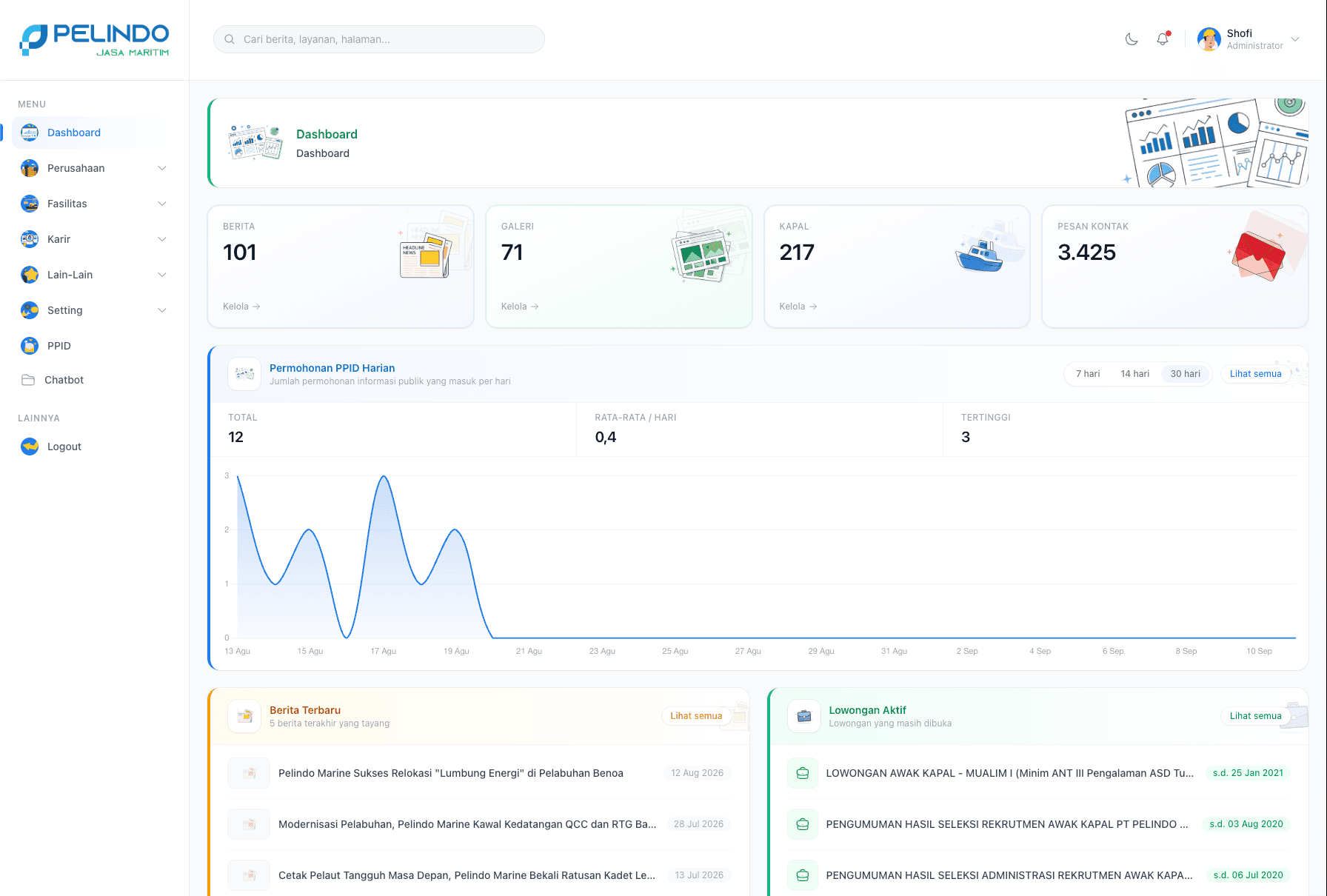
Task: Click Lihat semua for Permohonan PPID
Action: coord(1256,374)
